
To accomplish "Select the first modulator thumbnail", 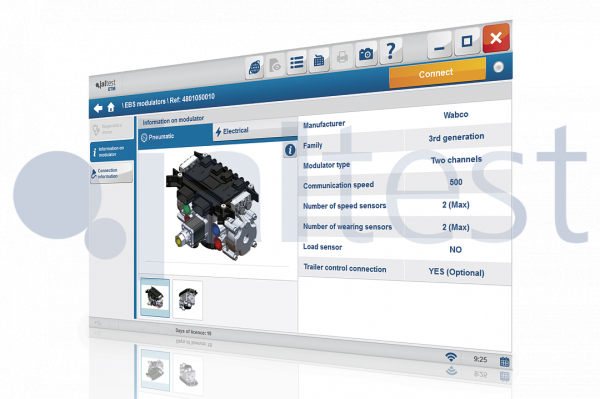I will (x=155, y=298).
